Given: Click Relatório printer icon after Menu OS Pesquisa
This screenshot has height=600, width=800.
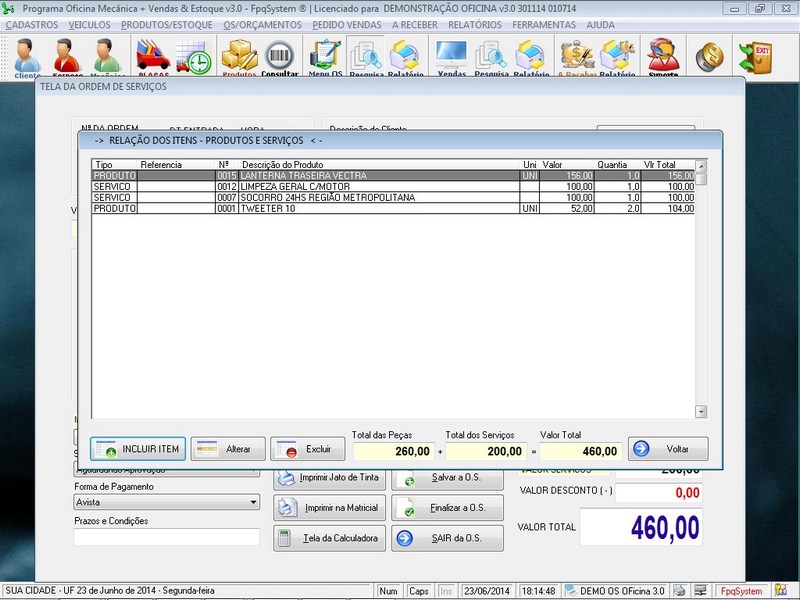Looking at the screenshot, I should (405, 57).
